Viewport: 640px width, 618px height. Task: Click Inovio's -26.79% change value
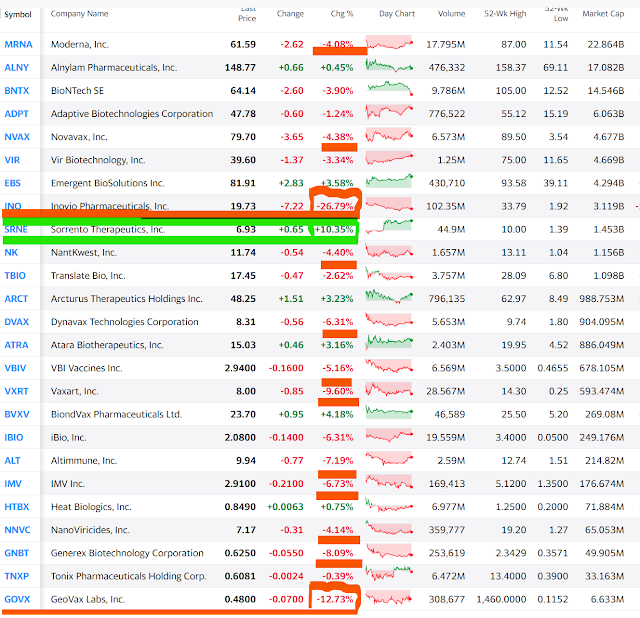point(335,206)
